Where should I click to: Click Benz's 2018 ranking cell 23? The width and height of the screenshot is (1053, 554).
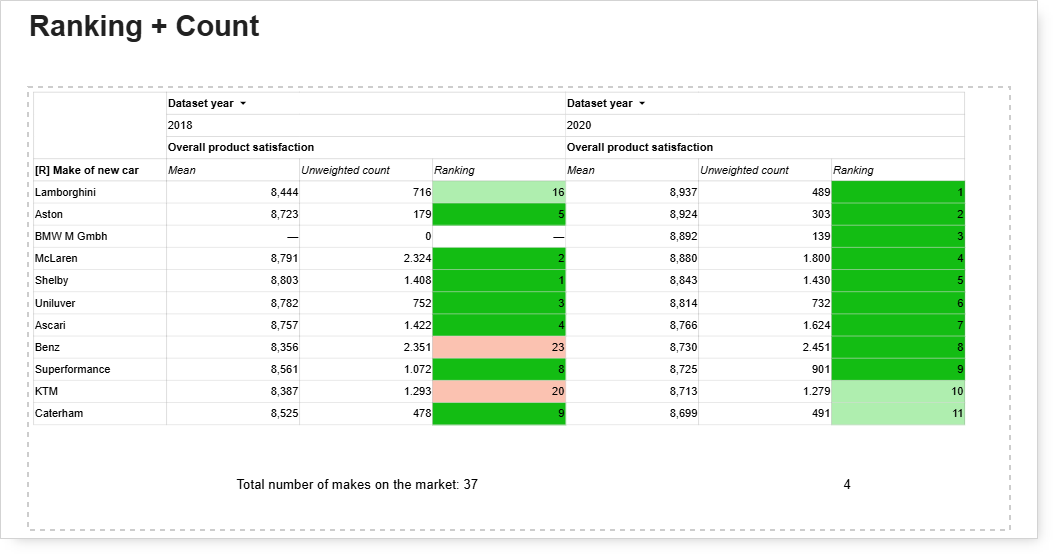coord(499,347)
